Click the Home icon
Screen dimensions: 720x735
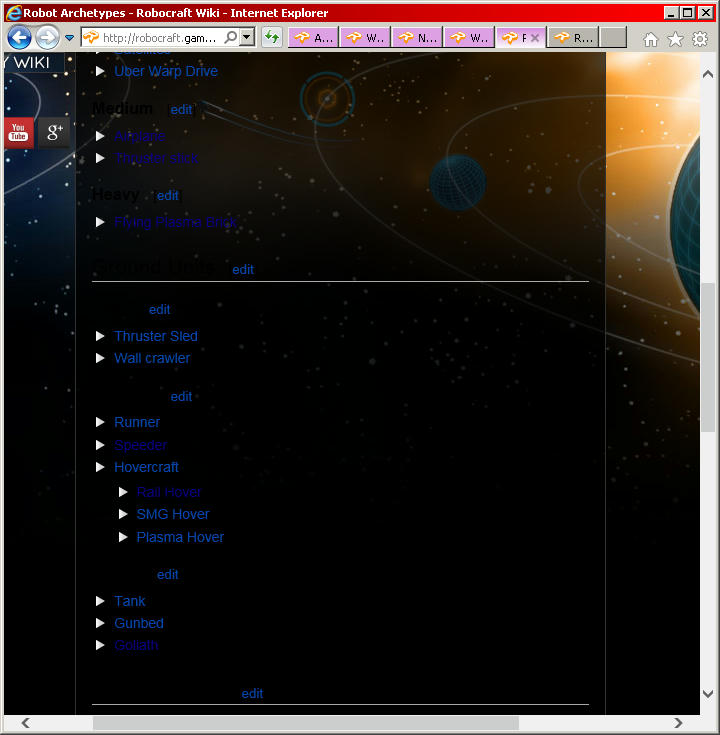(x=651, y=39)
